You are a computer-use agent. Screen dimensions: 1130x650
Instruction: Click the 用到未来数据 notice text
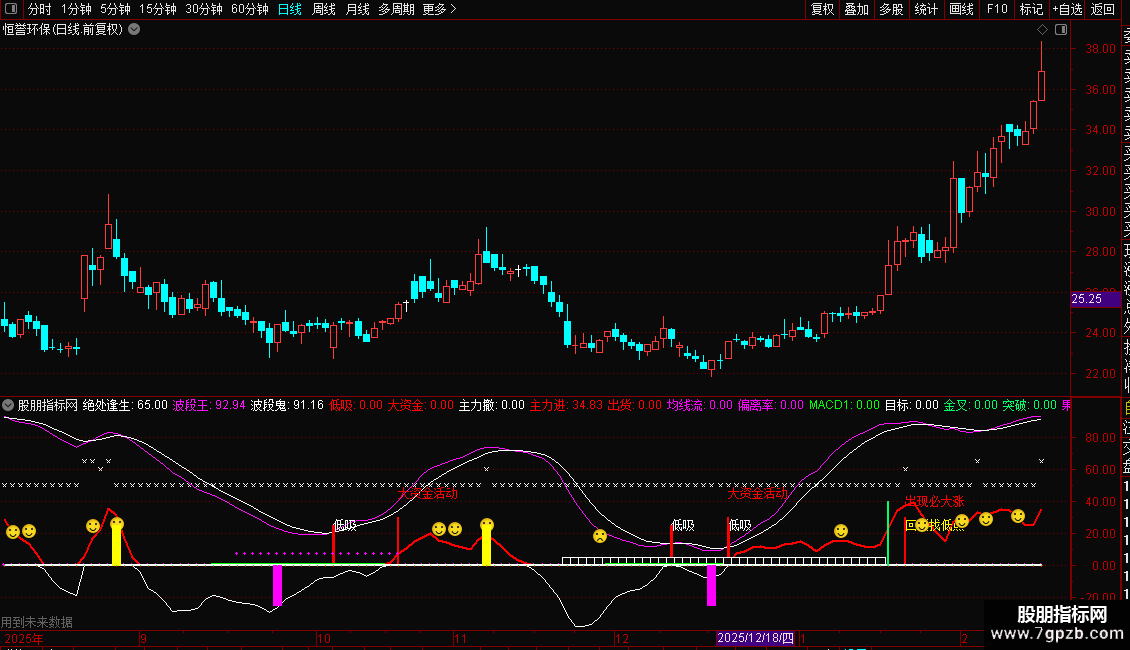click(37, 622)
